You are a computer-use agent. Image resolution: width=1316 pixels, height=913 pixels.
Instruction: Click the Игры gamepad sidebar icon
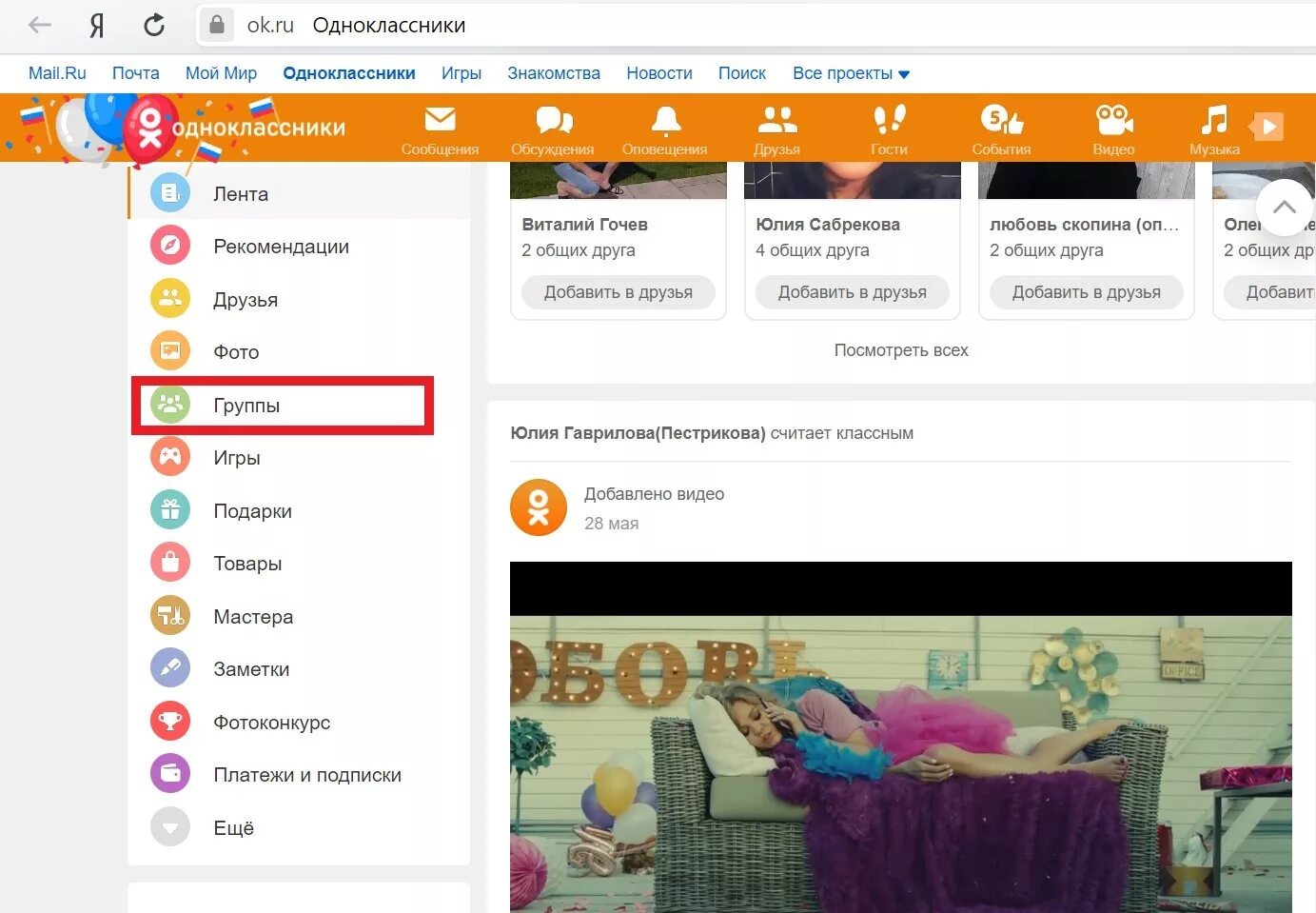[170, 457]
